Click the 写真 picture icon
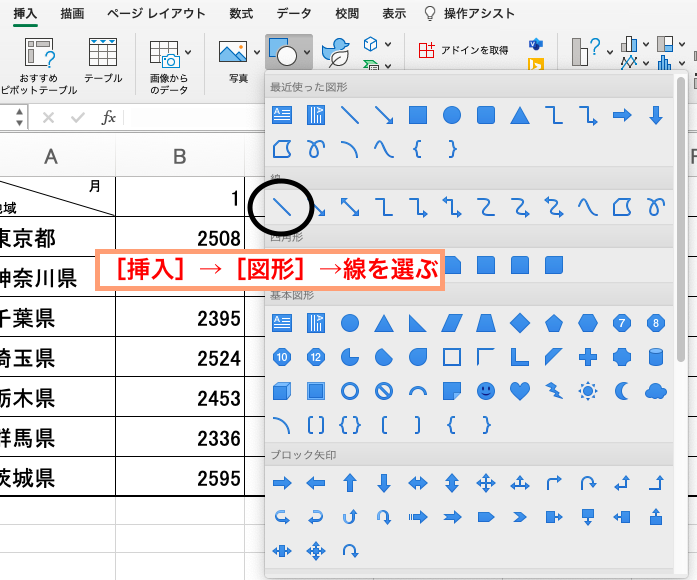697x580 pixels. [x=233, y=52]
